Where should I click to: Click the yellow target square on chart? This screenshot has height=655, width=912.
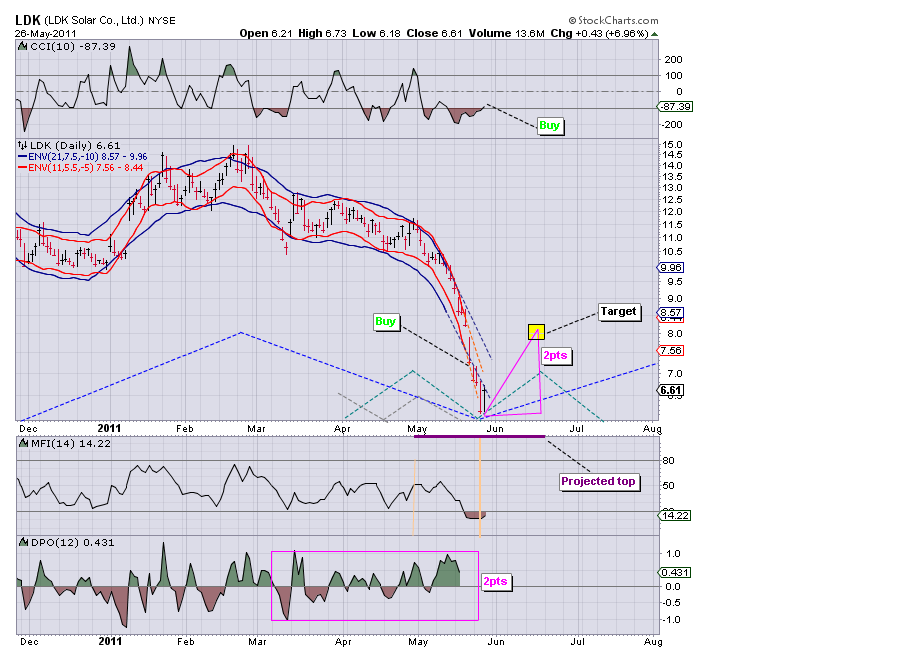(536, 332)
